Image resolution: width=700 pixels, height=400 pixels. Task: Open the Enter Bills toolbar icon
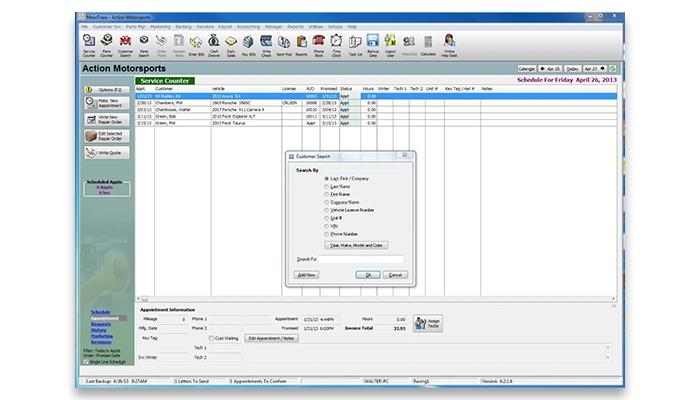[196, 45]
